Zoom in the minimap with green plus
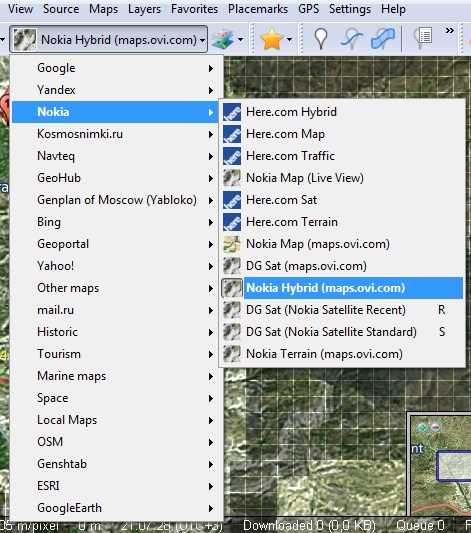The image size is (471, 533). (x=422, y=427)
